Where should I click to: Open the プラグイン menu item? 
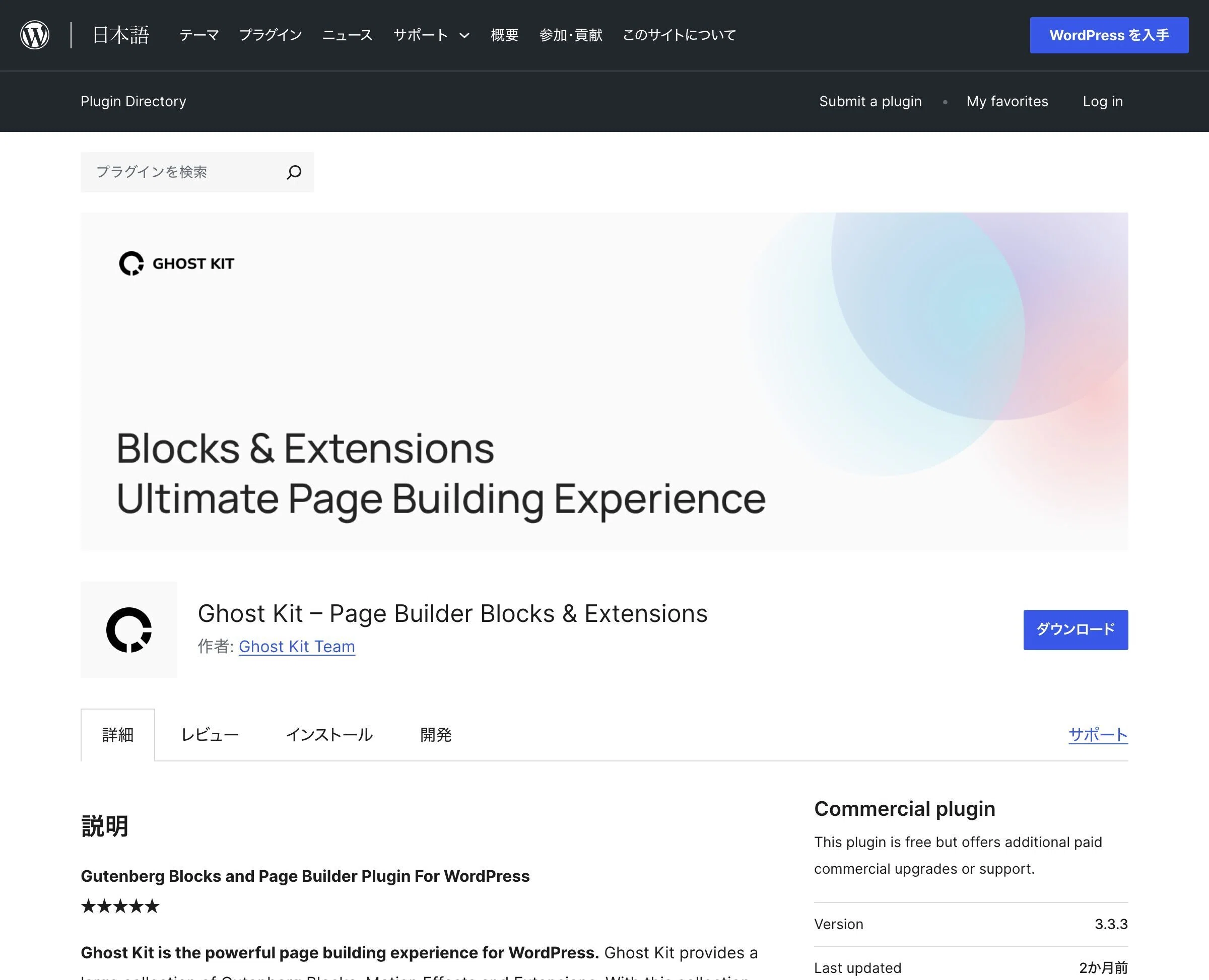point(271,35)
